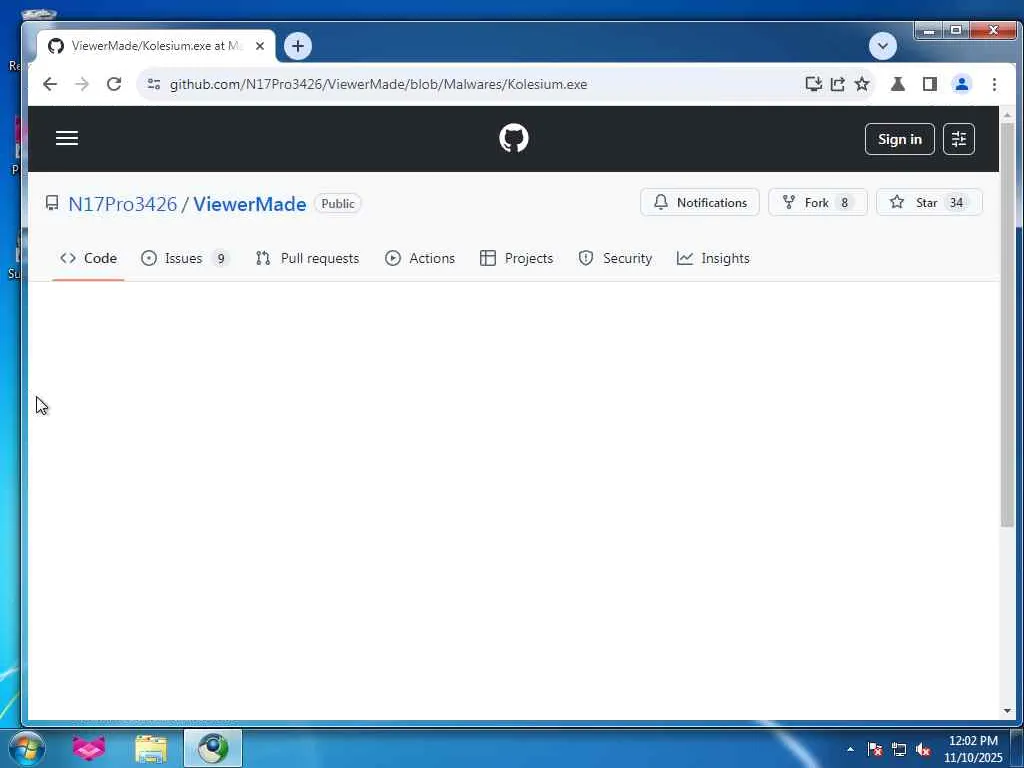Click the fork count 8
1024x768 pixels.
click(844, 203)
